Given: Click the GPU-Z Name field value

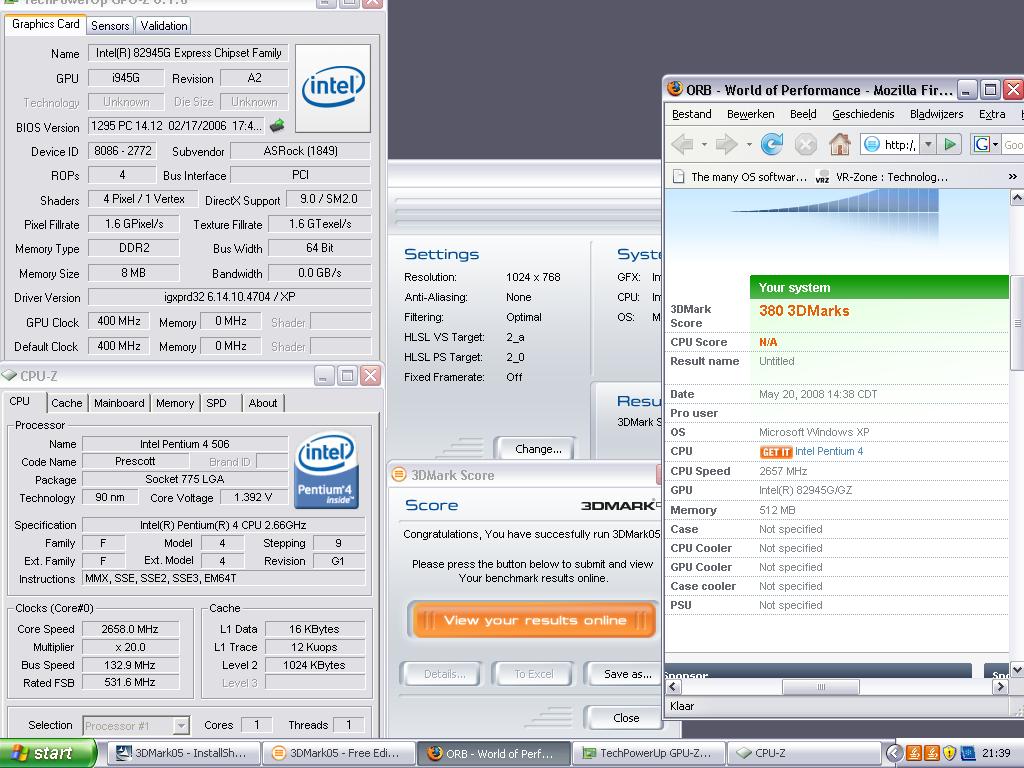Looking at the screenshot, I should 188,53.
